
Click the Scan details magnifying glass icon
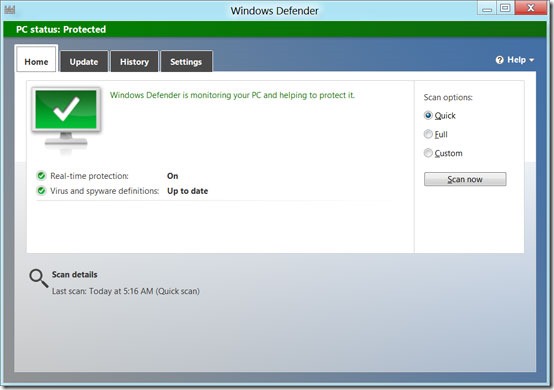[39, 278]
